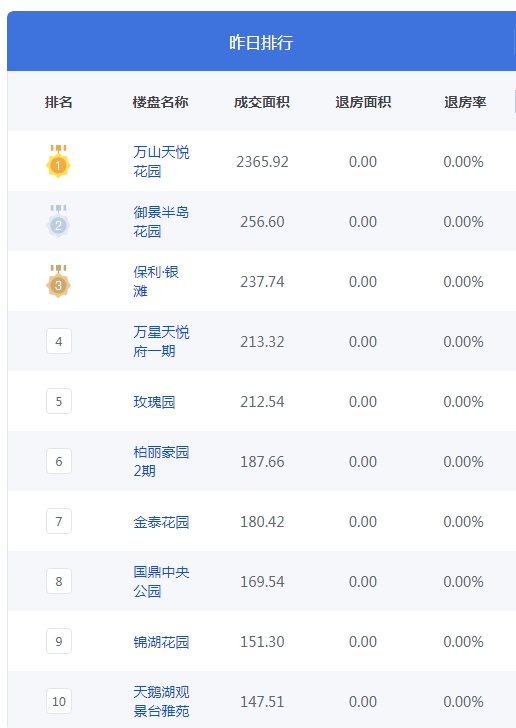
Task: Click the silver rank 2 medal icon
Action: 59,221
